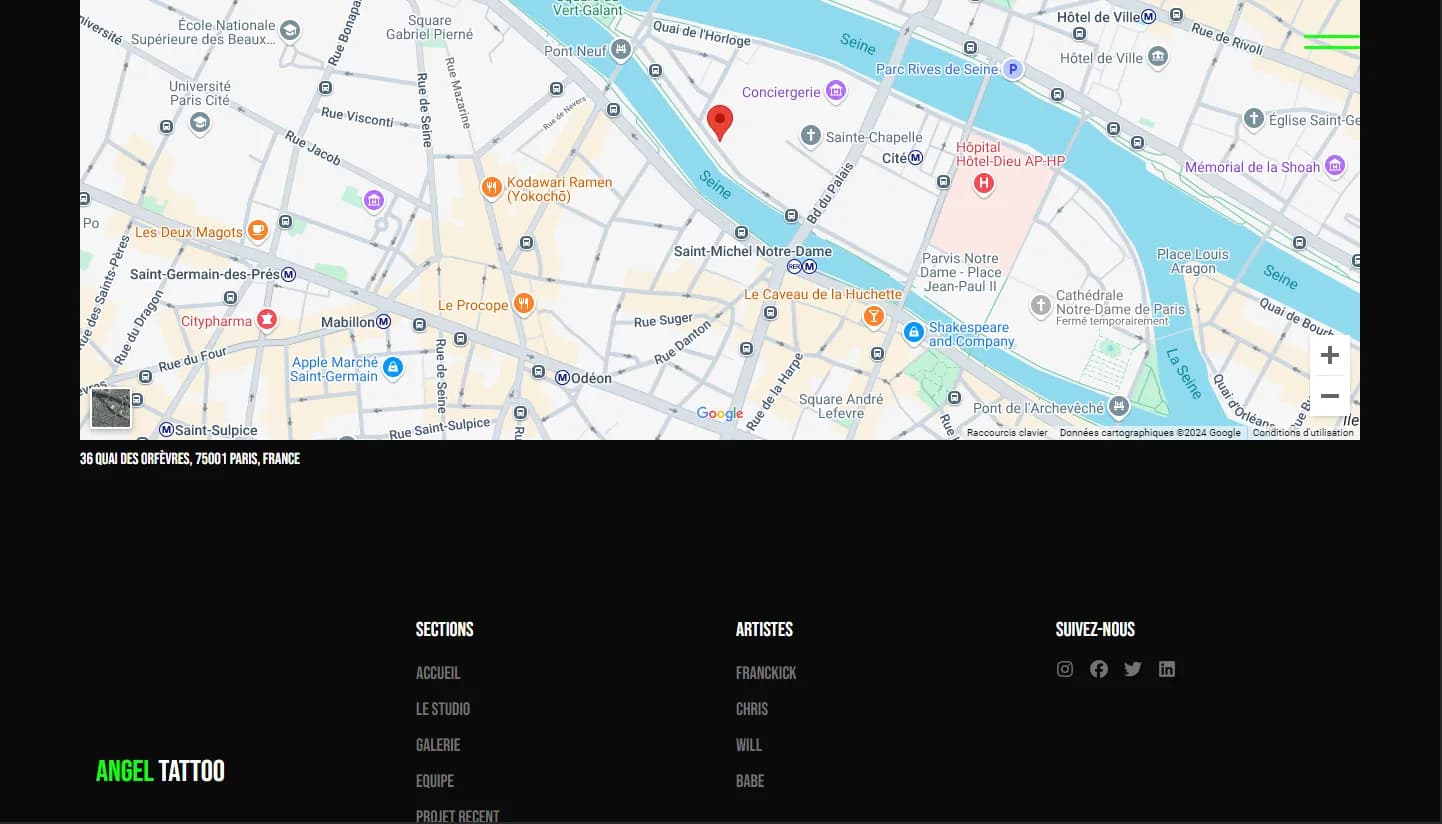The image size is (1442, 824).
Task: Open artist Will's page
Action: click(x=749, y=745)
